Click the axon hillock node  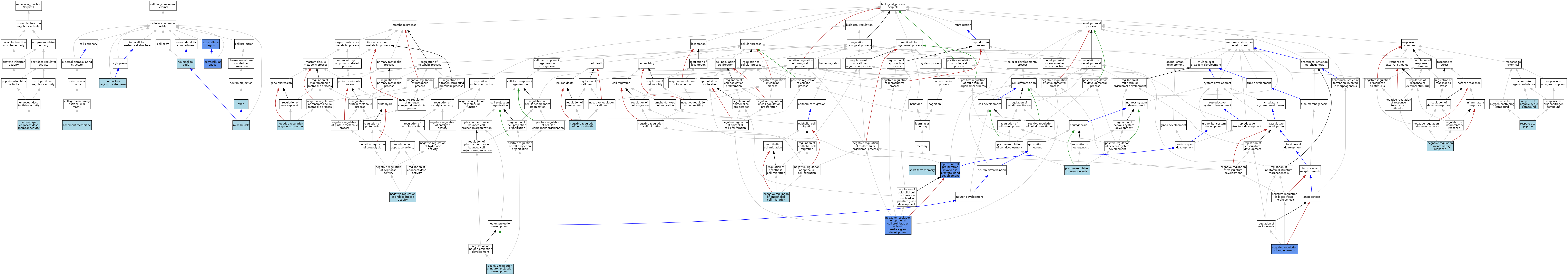(241, 125)
